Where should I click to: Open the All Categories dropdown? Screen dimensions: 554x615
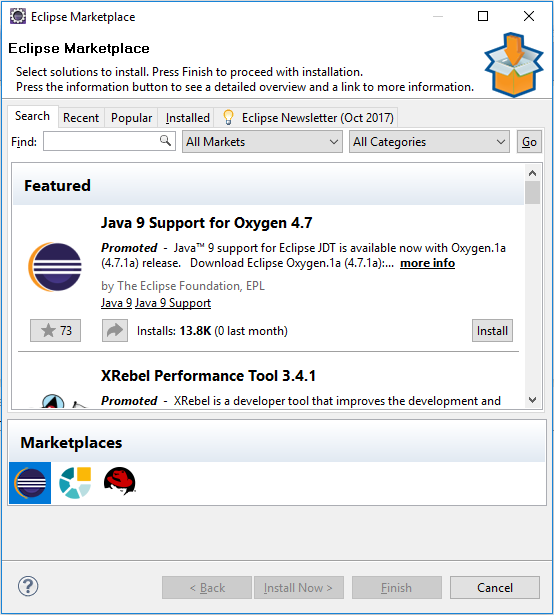point(429,142)
